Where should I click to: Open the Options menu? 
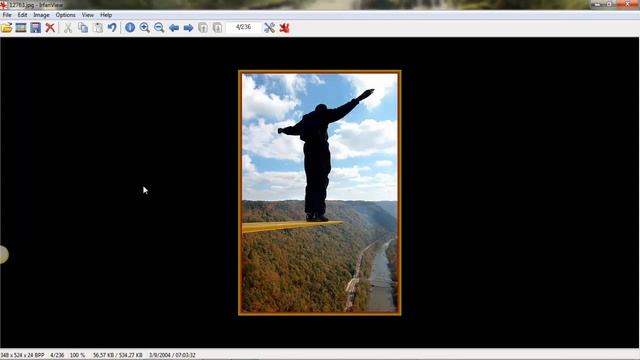pos(65,15)
